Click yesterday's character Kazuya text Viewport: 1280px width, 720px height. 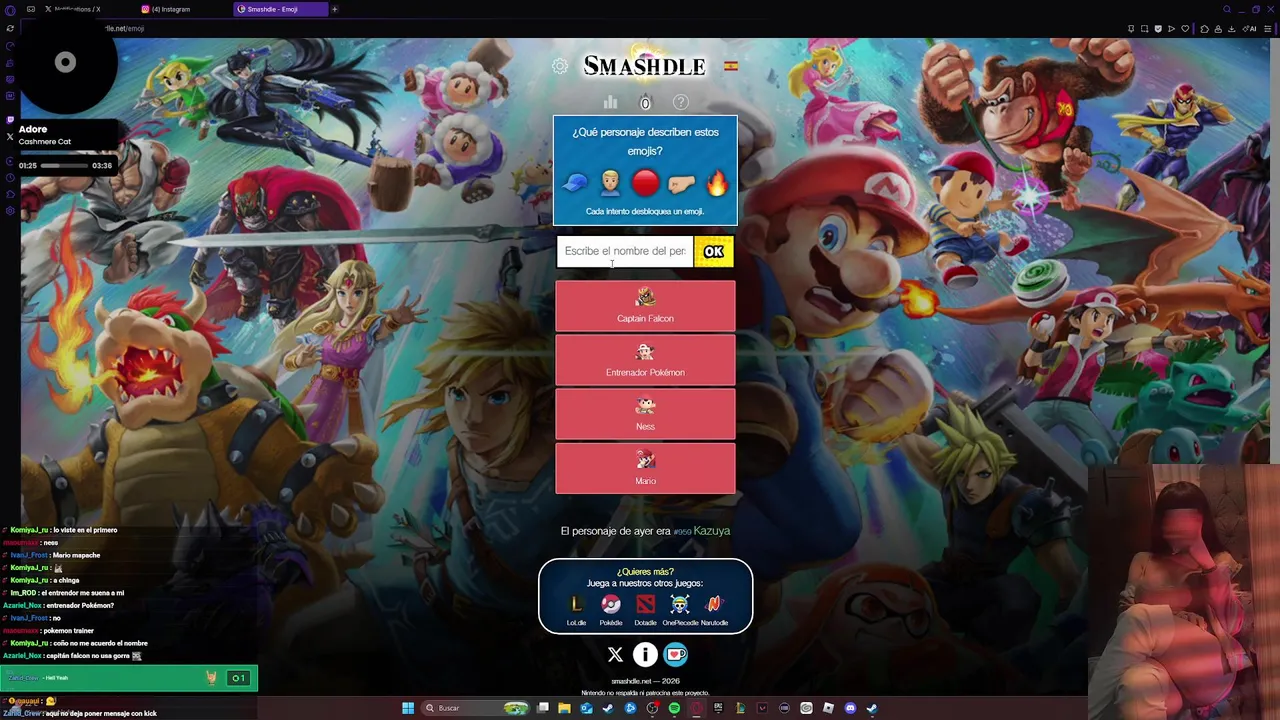(712, 531)
